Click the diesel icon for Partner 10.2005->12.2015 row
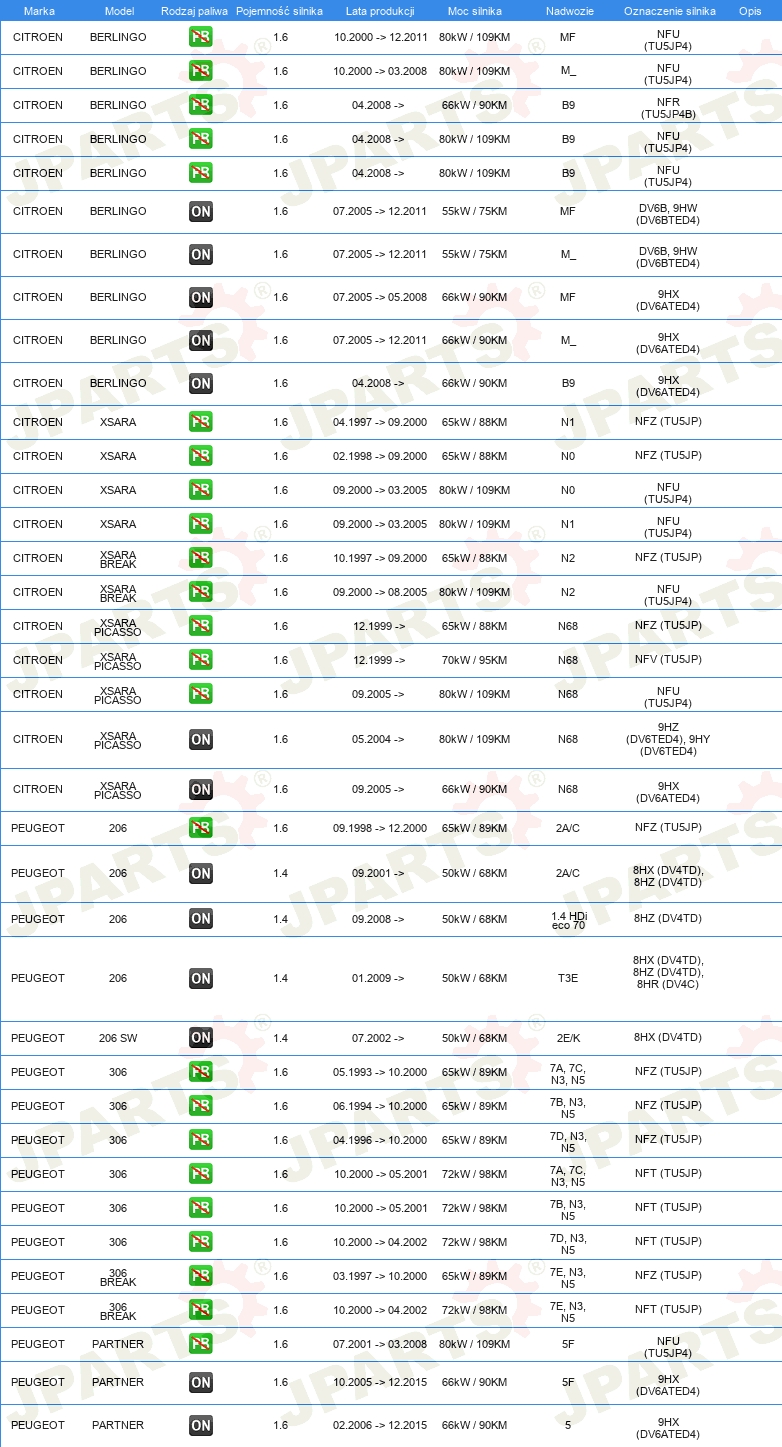This screenshot has height=1447, width=782. pos(201,1382)
